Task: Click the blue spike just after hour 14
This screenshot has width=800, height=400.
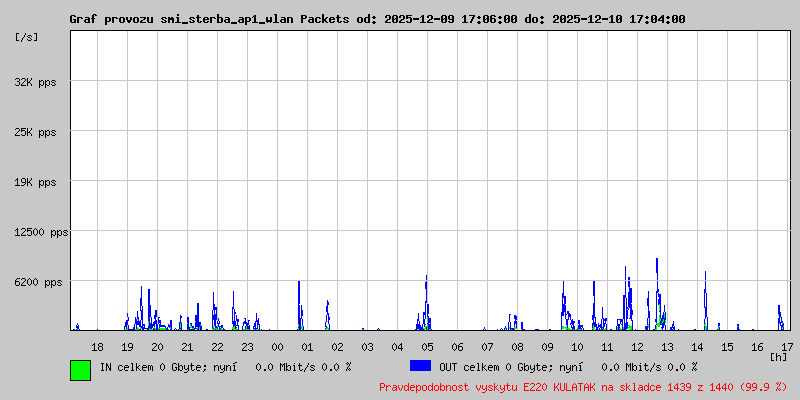Action: point(706,301)
